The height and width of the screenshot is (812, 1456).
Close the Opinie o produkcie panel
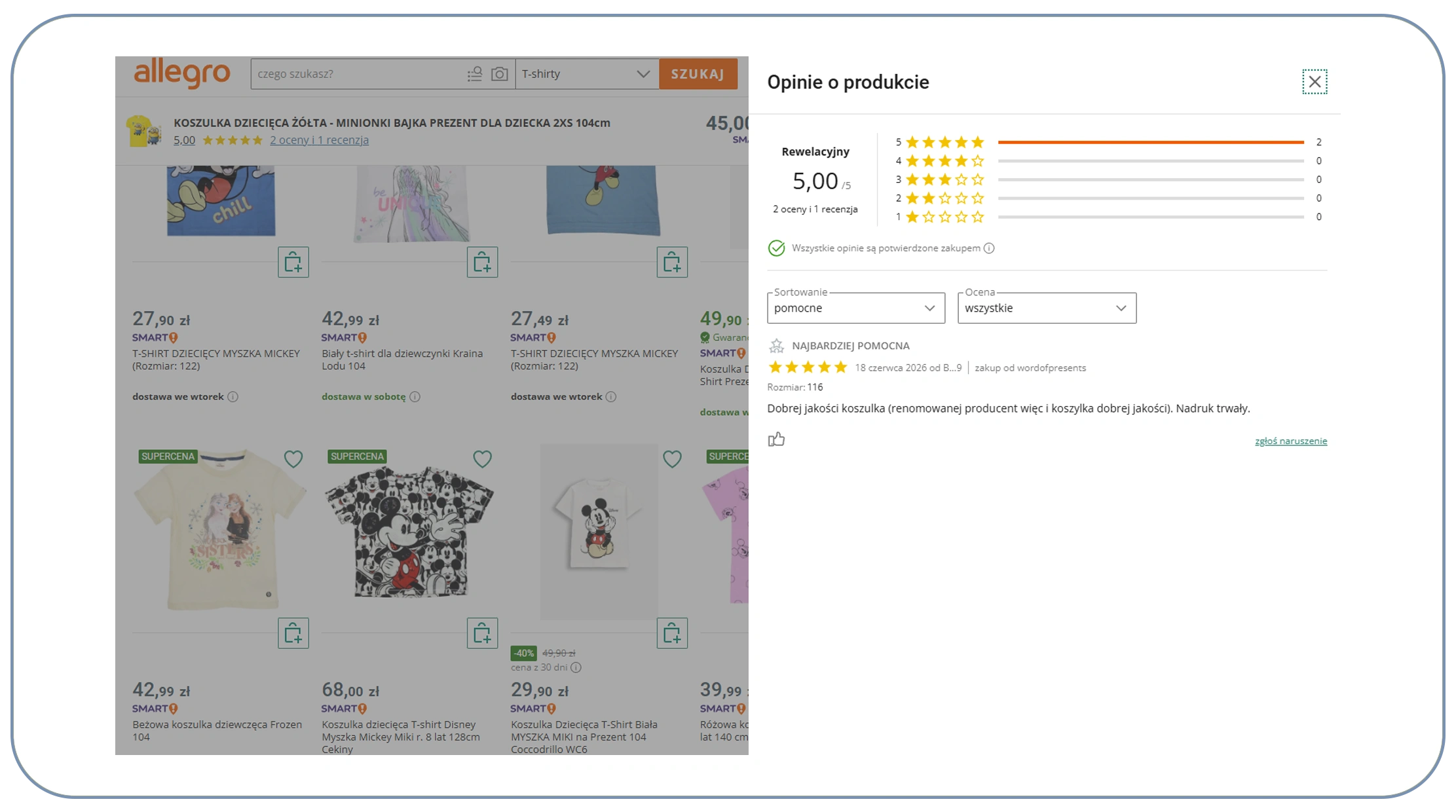click(x=1314, y=82)
